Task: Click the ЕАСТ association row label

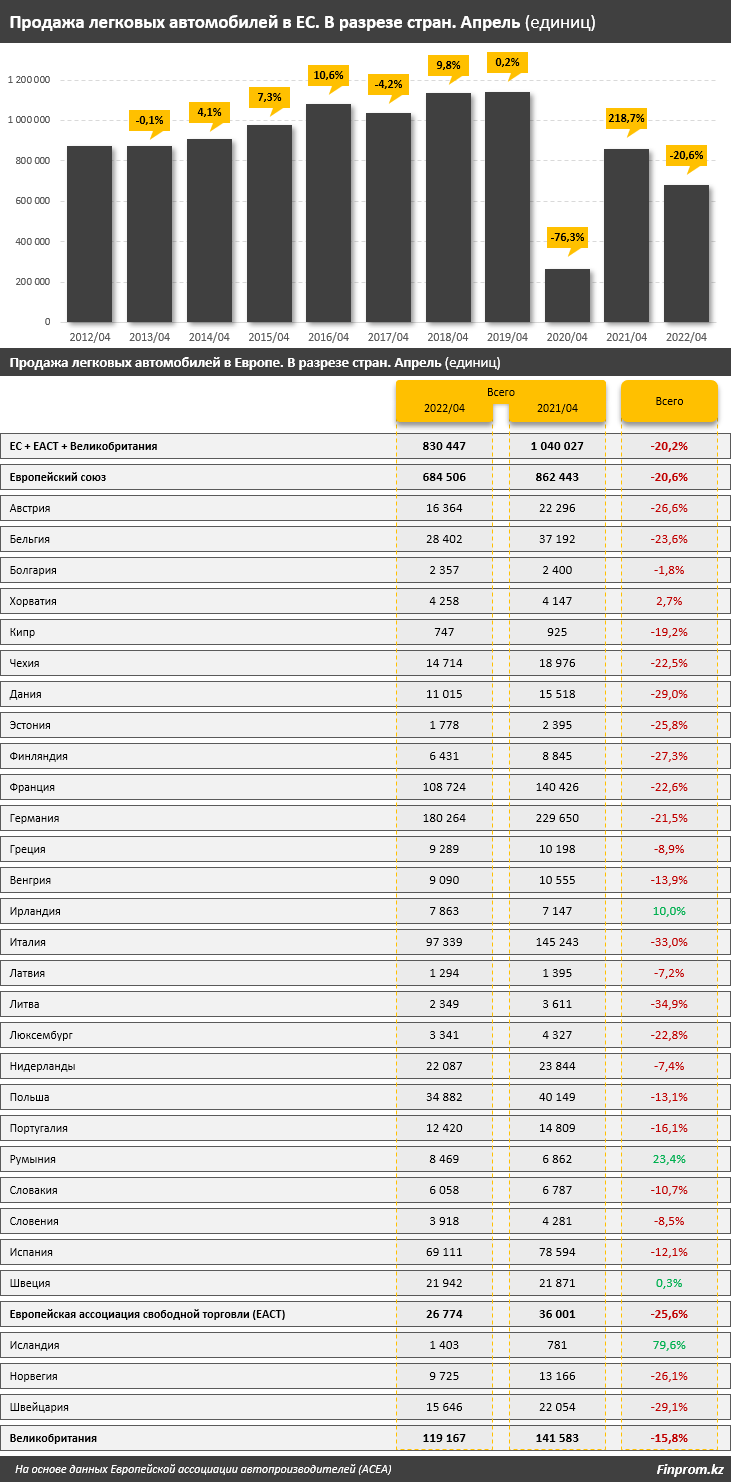Action: (147, 1314)
